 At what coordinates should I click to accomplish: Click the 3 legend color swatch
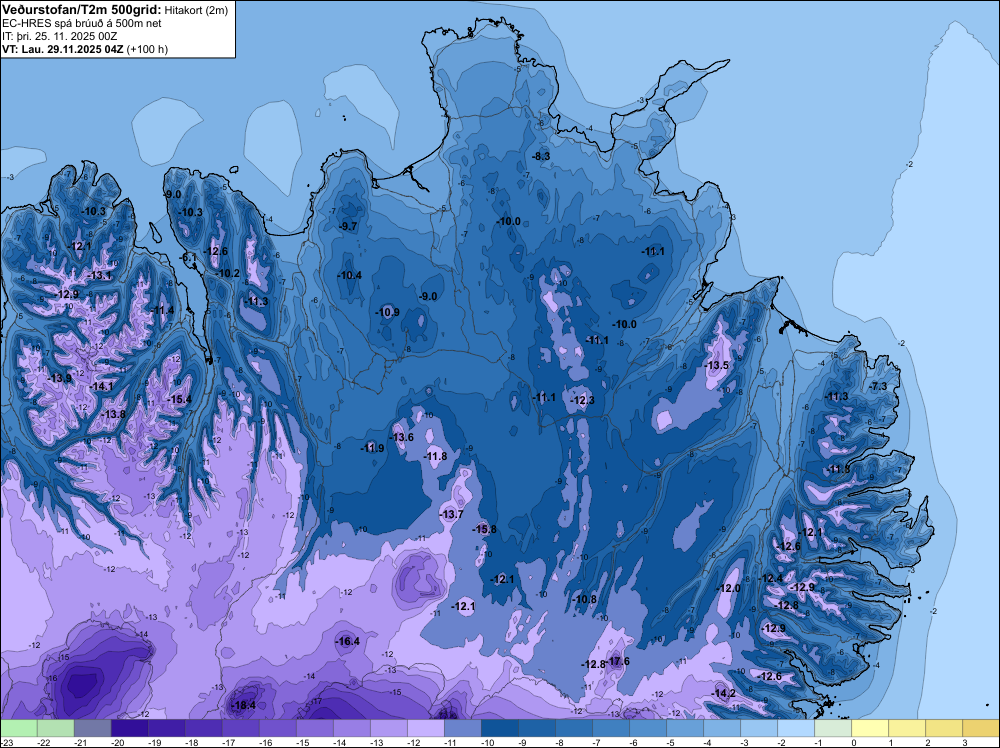point(980,728)
